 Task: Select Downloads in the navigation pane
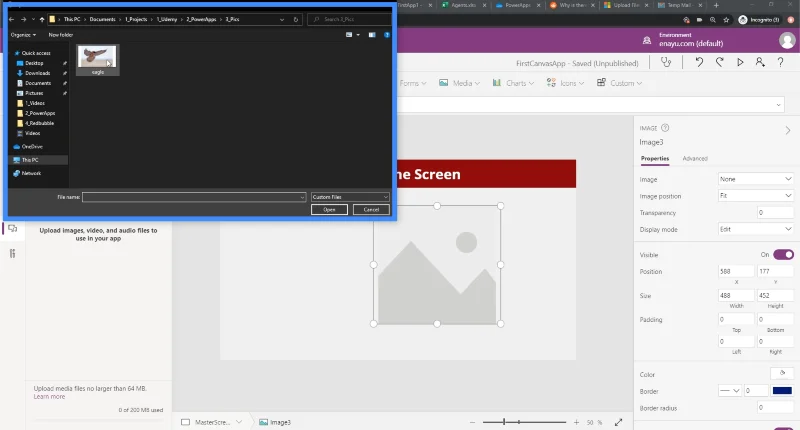(37, 73)
